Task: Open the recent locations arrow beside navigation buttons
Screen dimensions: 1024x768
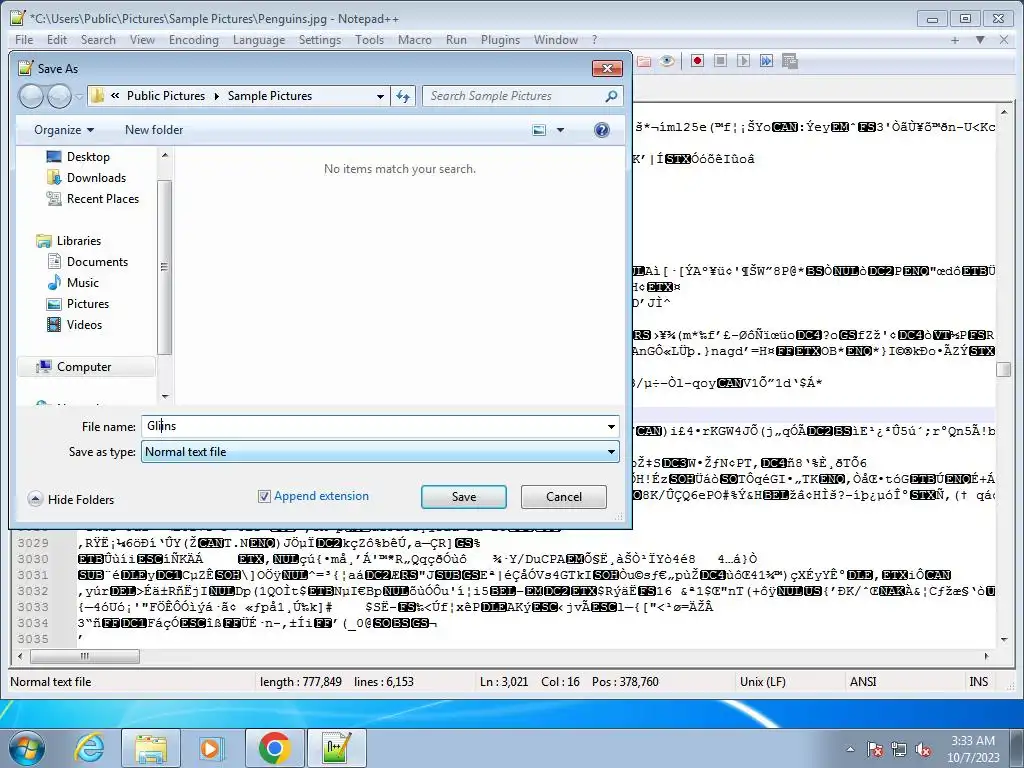Action: pyautogui.click(x=79, y=97)
